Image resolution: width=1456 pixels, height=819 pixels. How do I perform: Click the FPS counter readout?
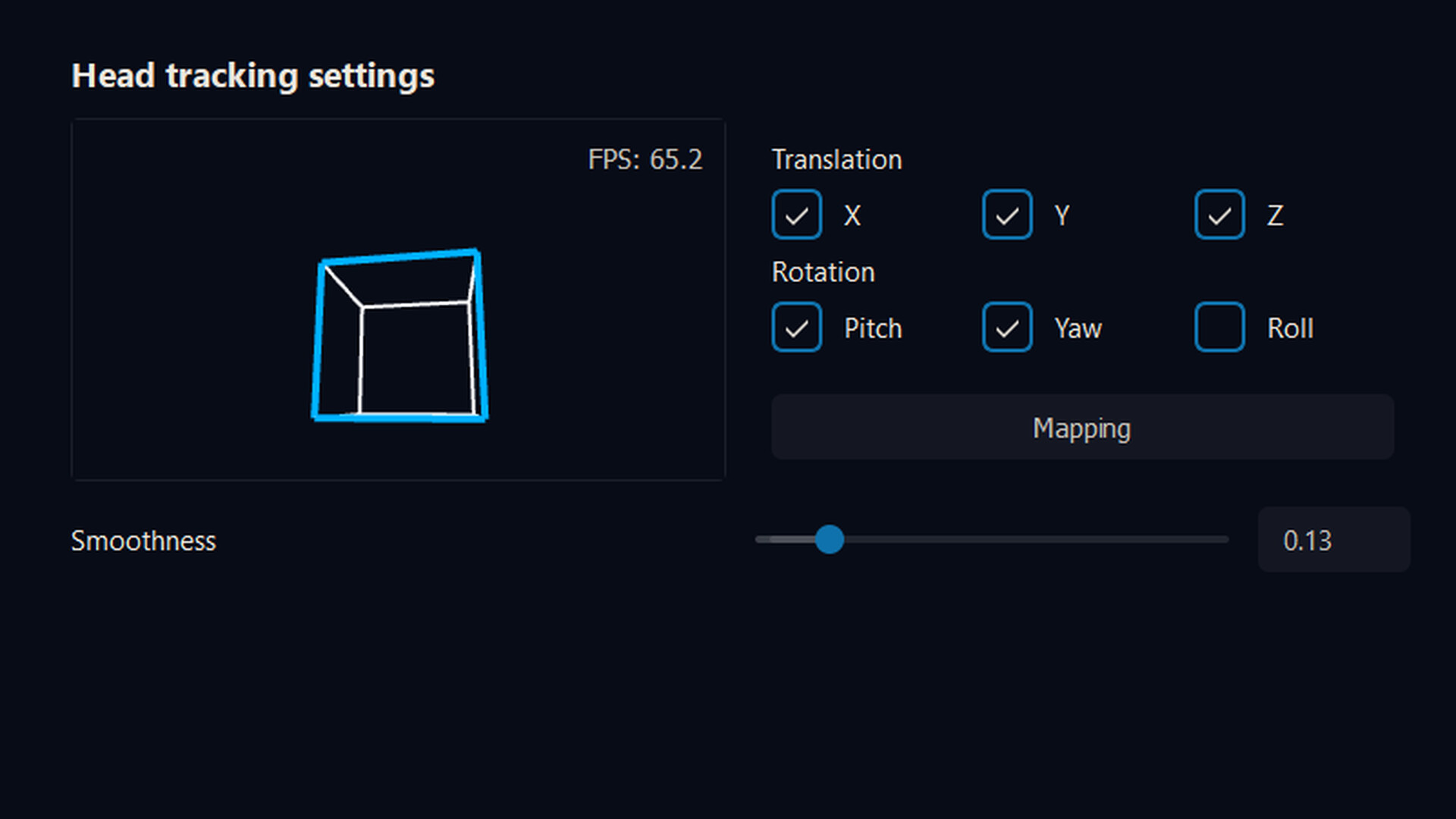coord(645,160)
